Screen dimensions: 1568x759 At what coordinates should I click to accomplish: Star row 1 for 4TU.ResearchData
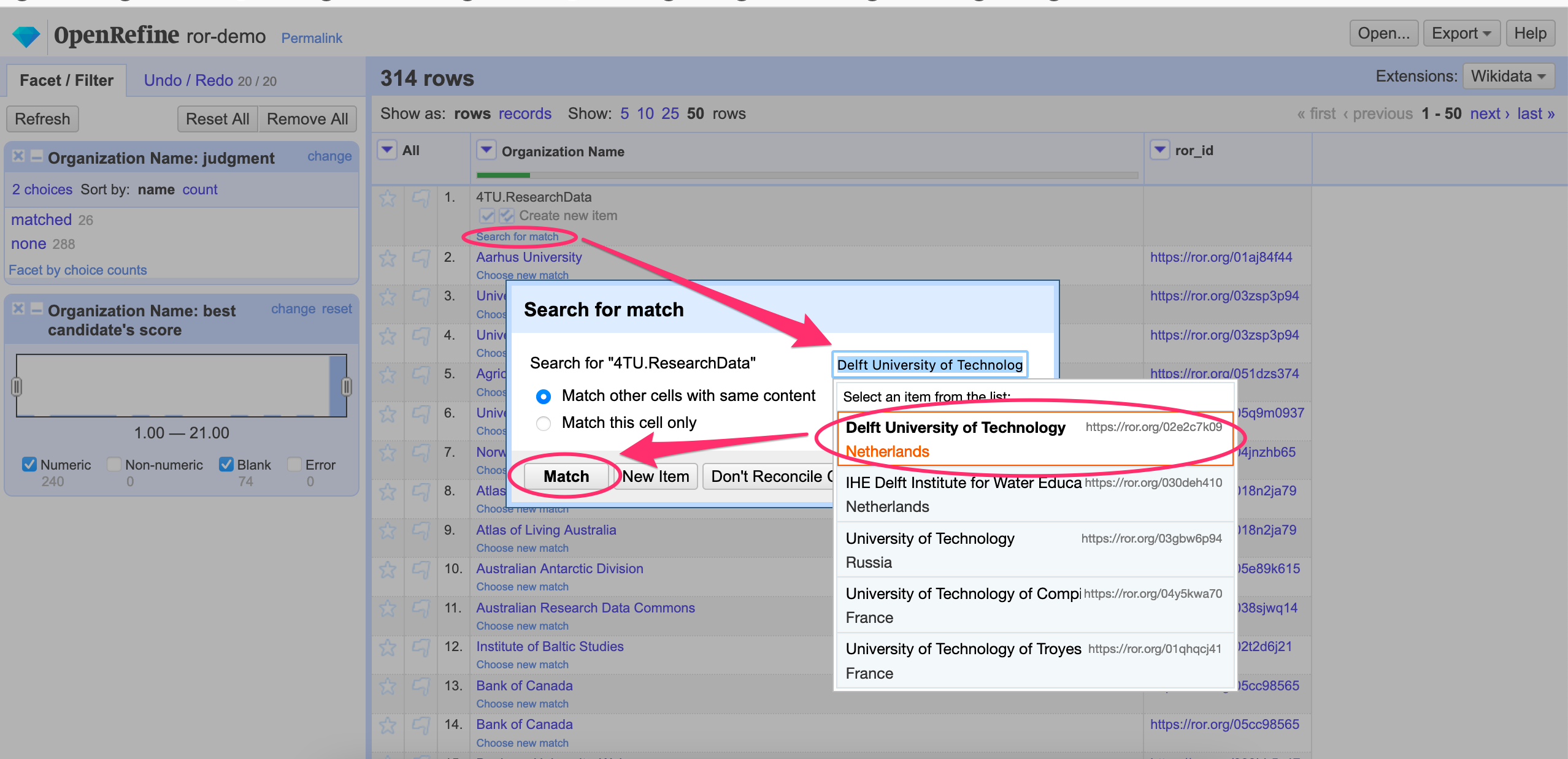pyautogui.click(x=388, y=198)
